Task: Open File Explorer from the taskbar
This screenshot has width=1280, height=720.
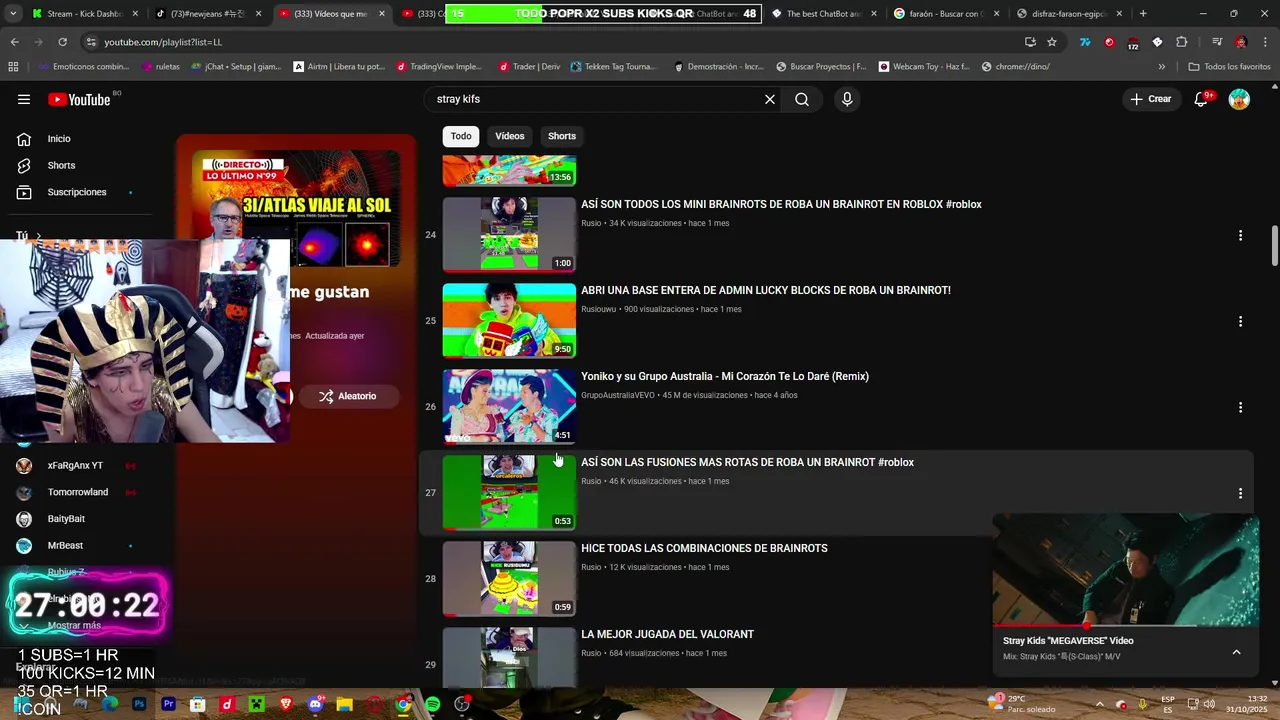Action: [x=345, y=704]
